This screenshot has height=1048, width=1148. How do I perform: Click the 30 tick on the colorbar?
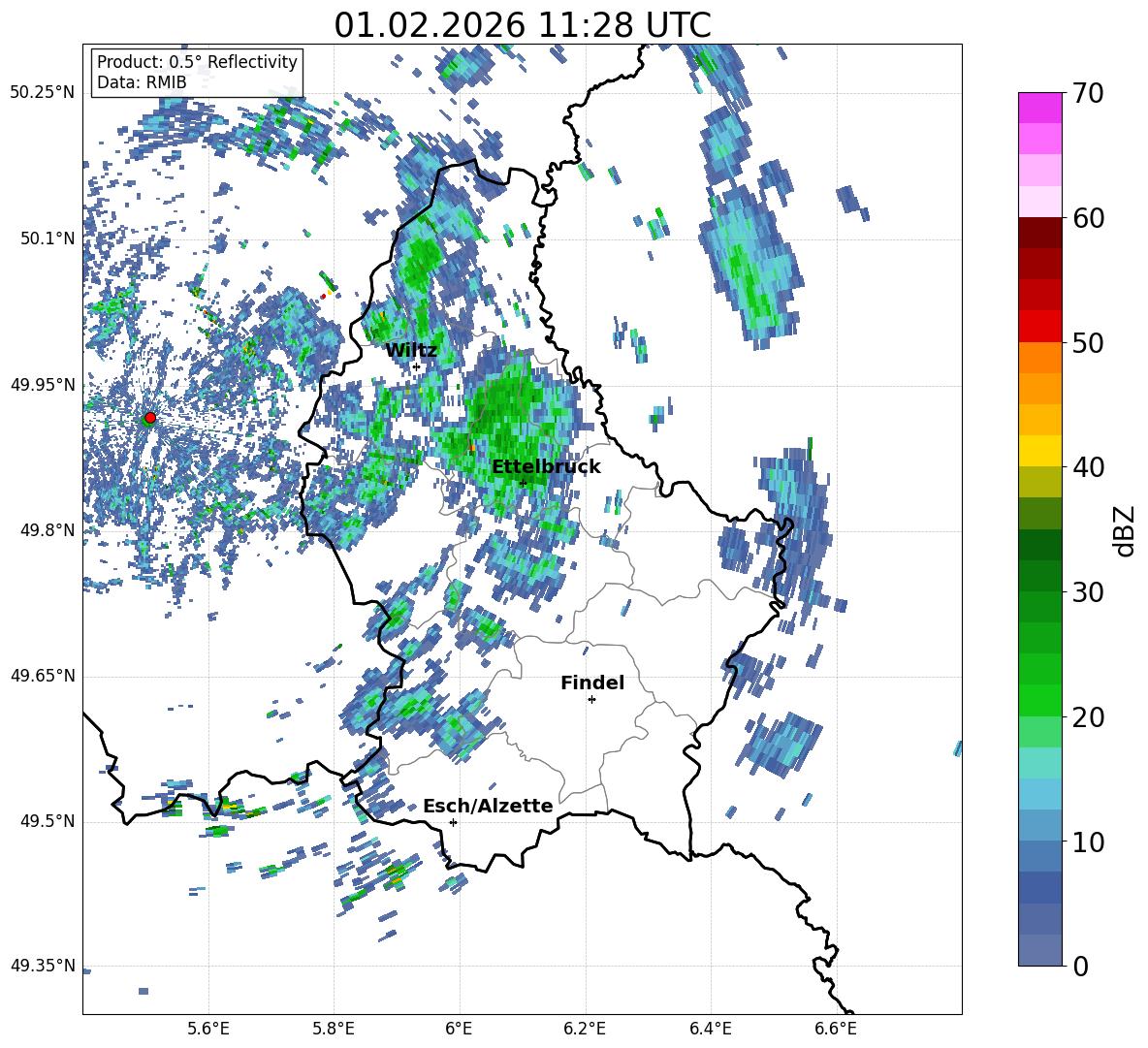click(1088, 592)
